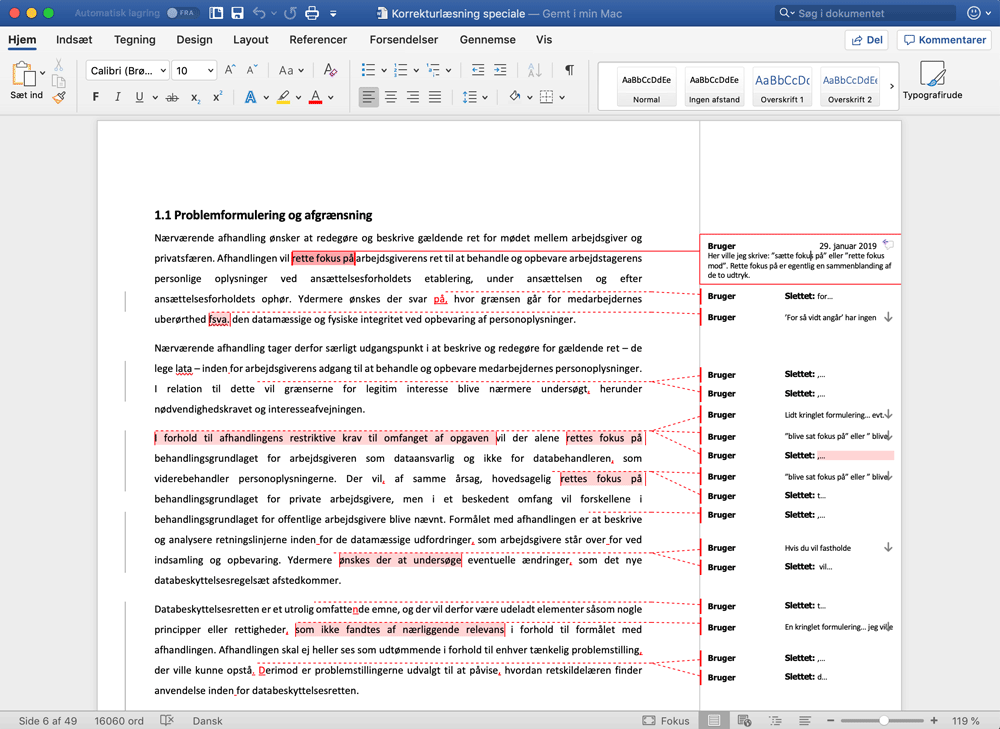Click the Cut scissors icon
Viewport: 1000px width, 729px height.
pos(59,65)
